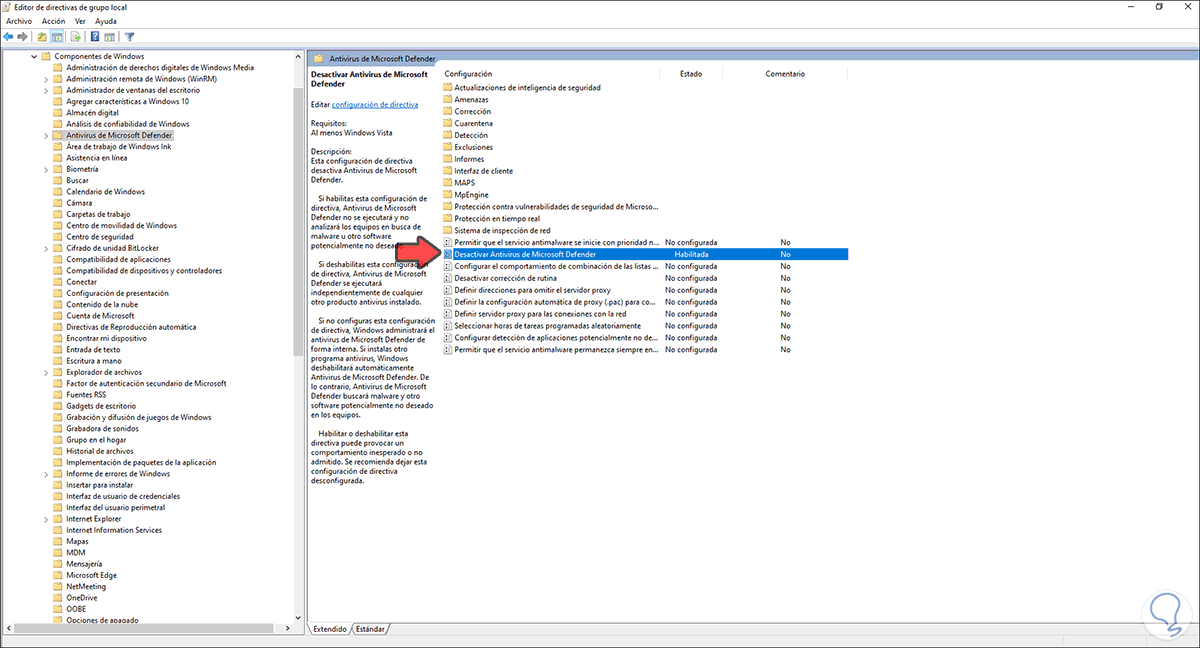Expand the Biometría tree node
Screen dimensions: 1200x648
(46, 169)
